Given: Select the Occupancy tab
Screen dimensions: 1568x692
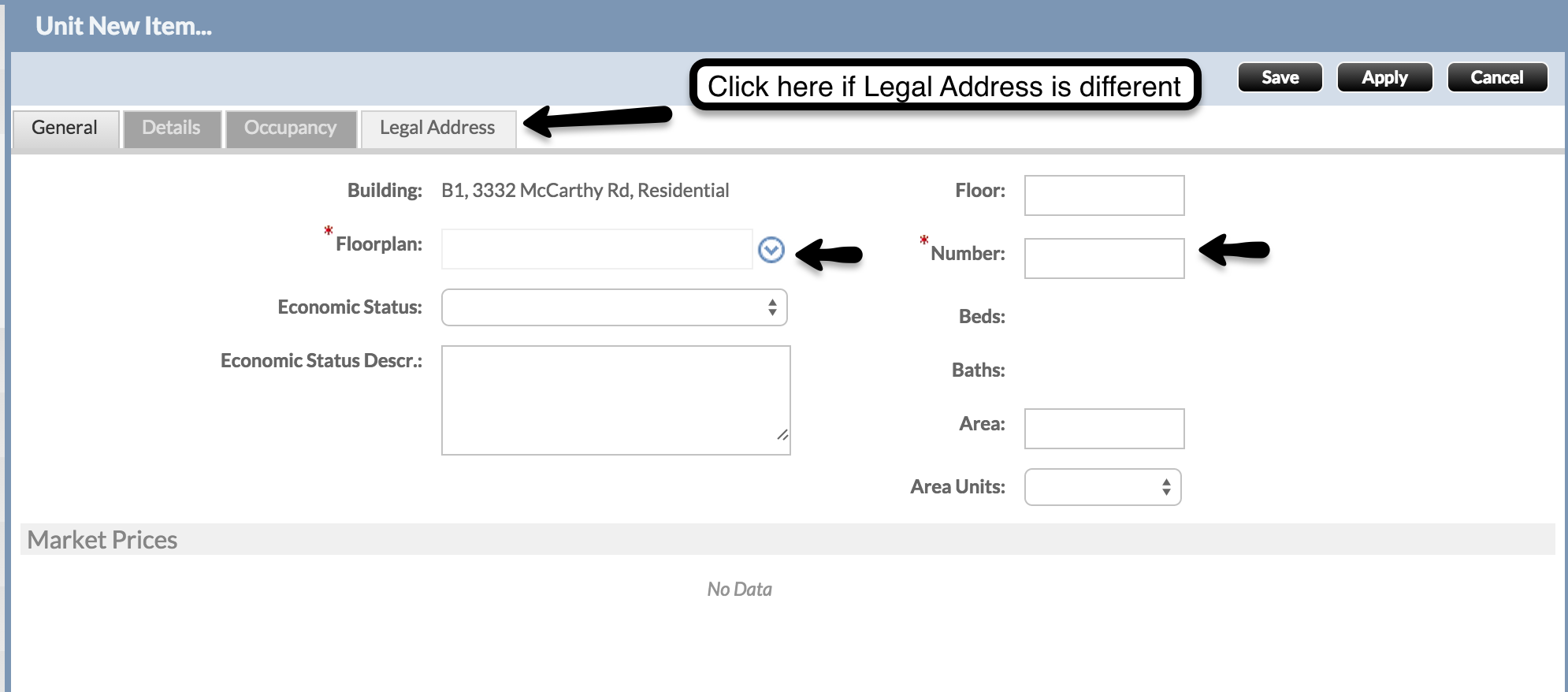Looking at the screenshot, I should click(x=290, y=128).
